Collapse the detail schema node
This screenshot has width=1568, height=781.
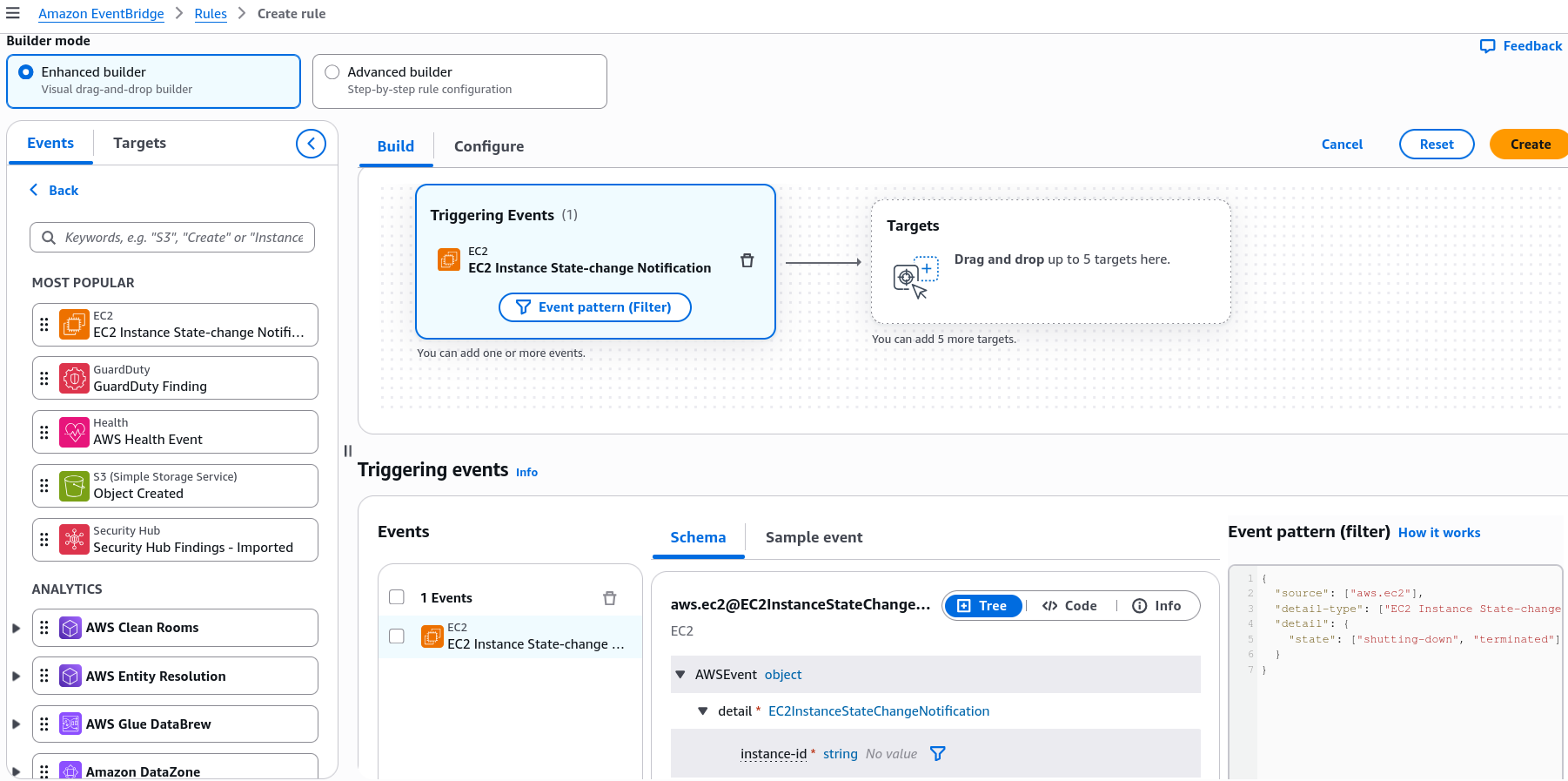[703, 711]
